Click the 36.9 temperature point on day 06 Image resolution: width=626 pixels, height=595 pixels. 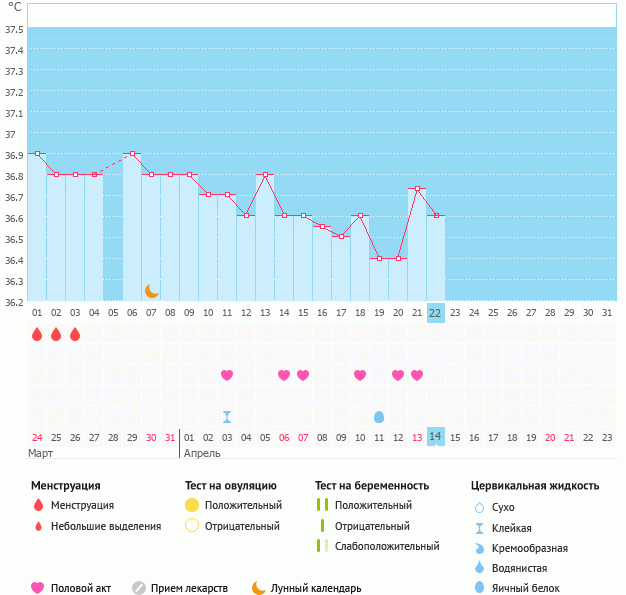pos(132,153)
